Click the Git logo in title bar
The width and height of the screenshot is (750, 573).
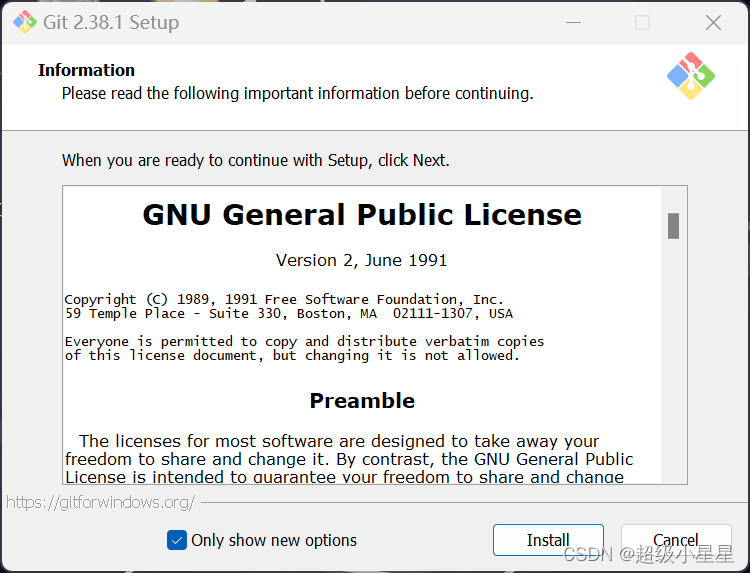(x=25, y=22)
